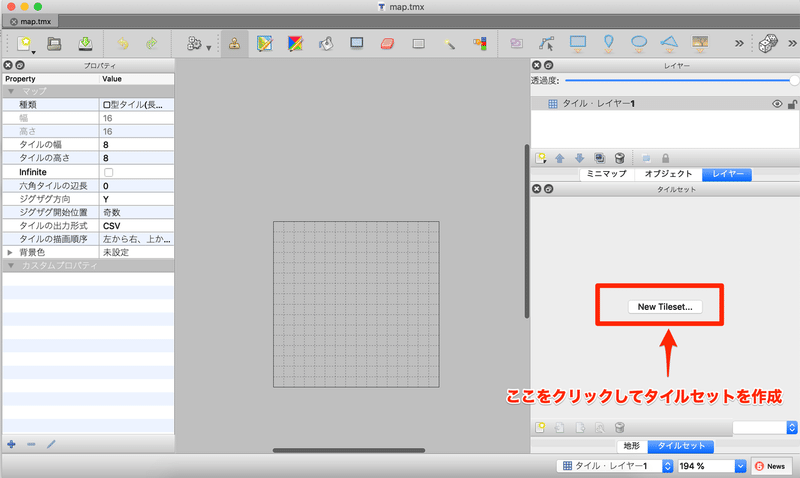The width and height of the screenshot is (800, 478).
Task: Click the 透過度 opacity slider handle
Action: (x=794, y=80)
